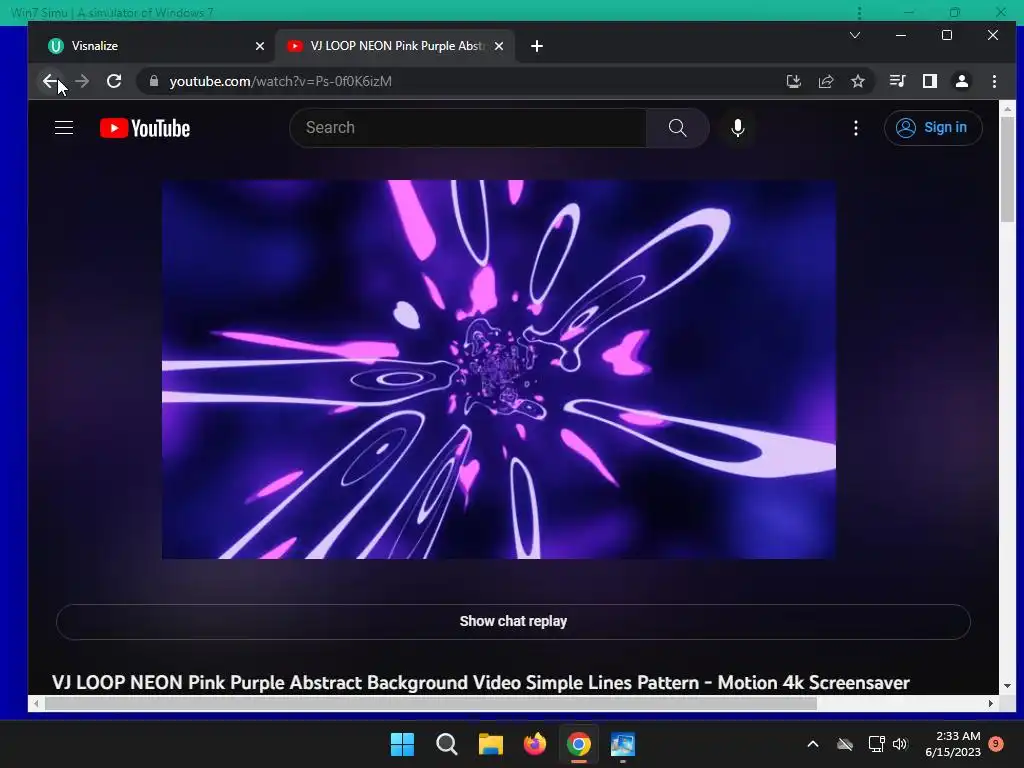Open the Chrome three-dot menu
The height and width of the screenshot is (768, 1024).
click(994, 81)
